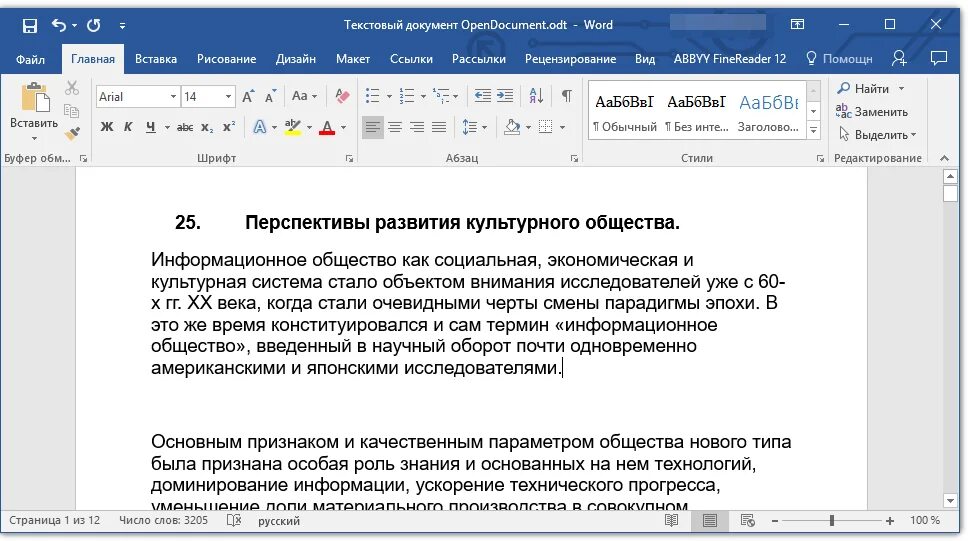Screen dimensions: 968x541
Task: Zoom in with the plus button
Action: click(890, 521)
